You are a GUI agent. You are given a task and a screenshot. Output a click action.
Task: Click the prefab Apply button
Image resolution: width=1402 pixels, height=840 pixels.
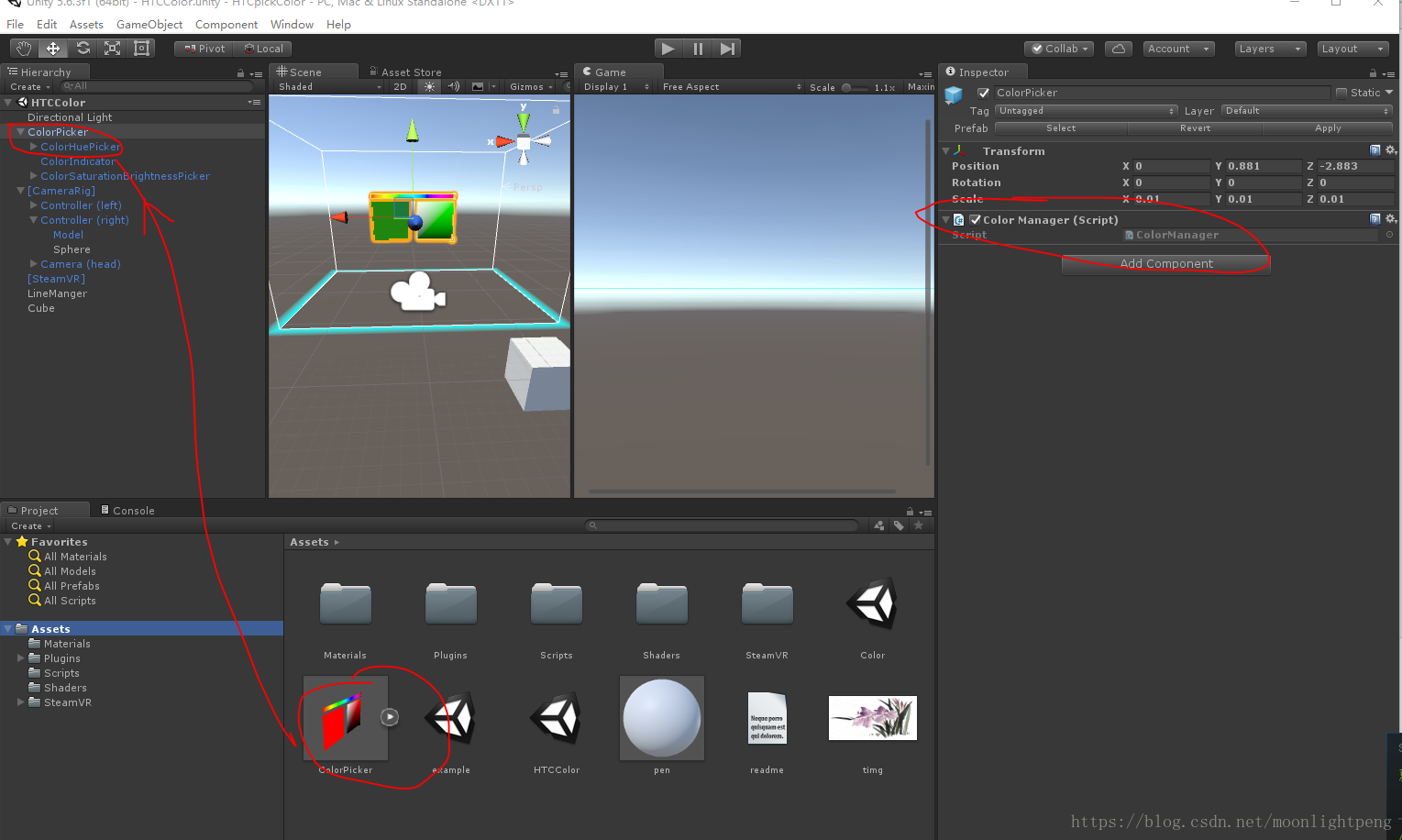tap(1328, 128)
